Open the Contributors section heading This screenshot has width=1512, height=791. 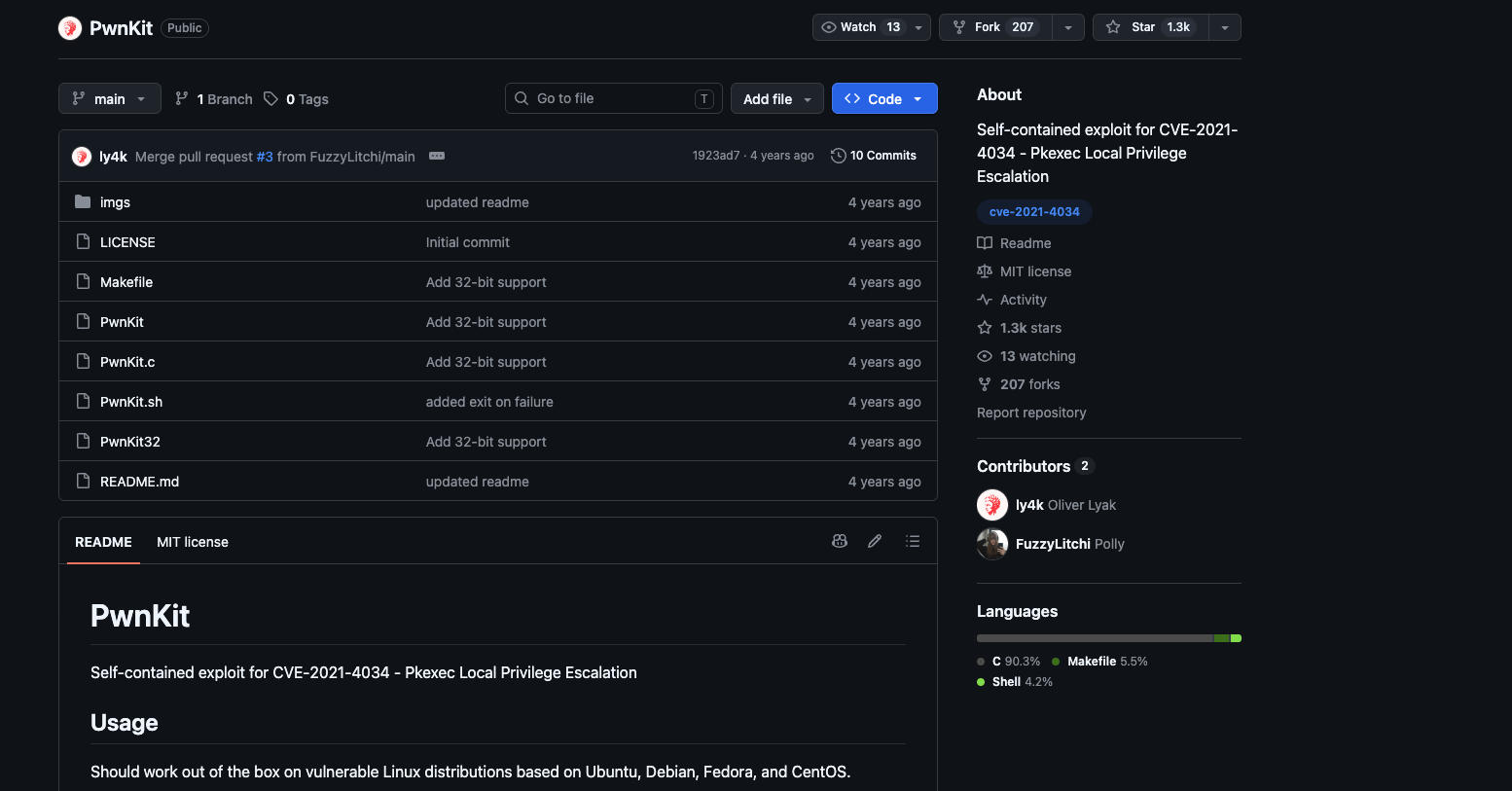[1035, 466]
